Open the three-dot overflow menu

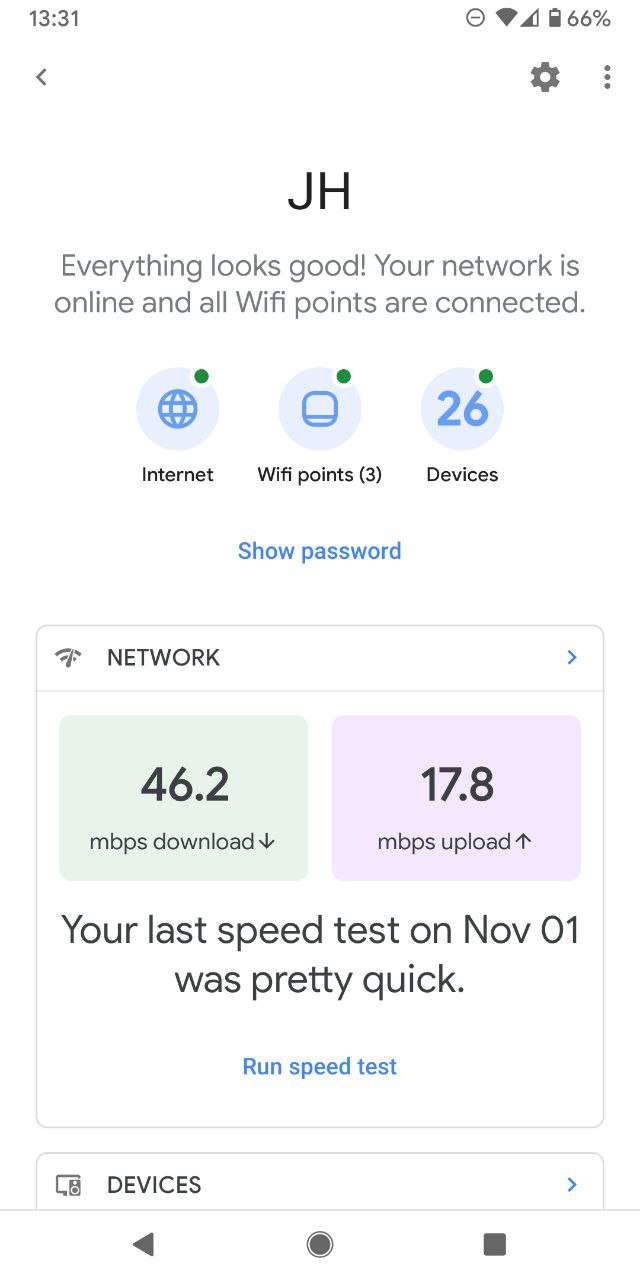pos(607,77)
